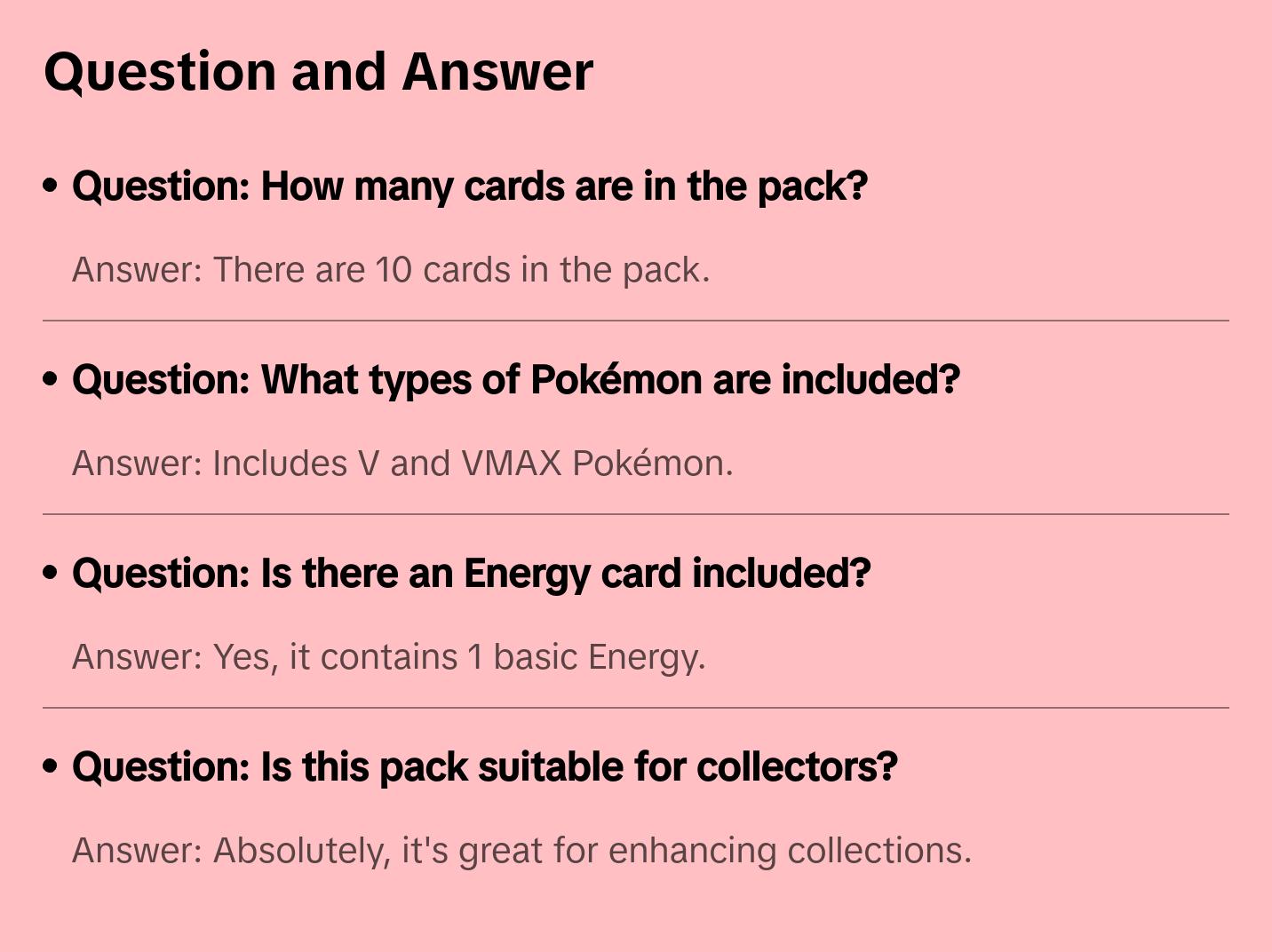Image resolution: width=1272 pixels, height=952 pixels.
Task: Select the "How many cards are in the pack?" question
Action: [x=470, y=186]
